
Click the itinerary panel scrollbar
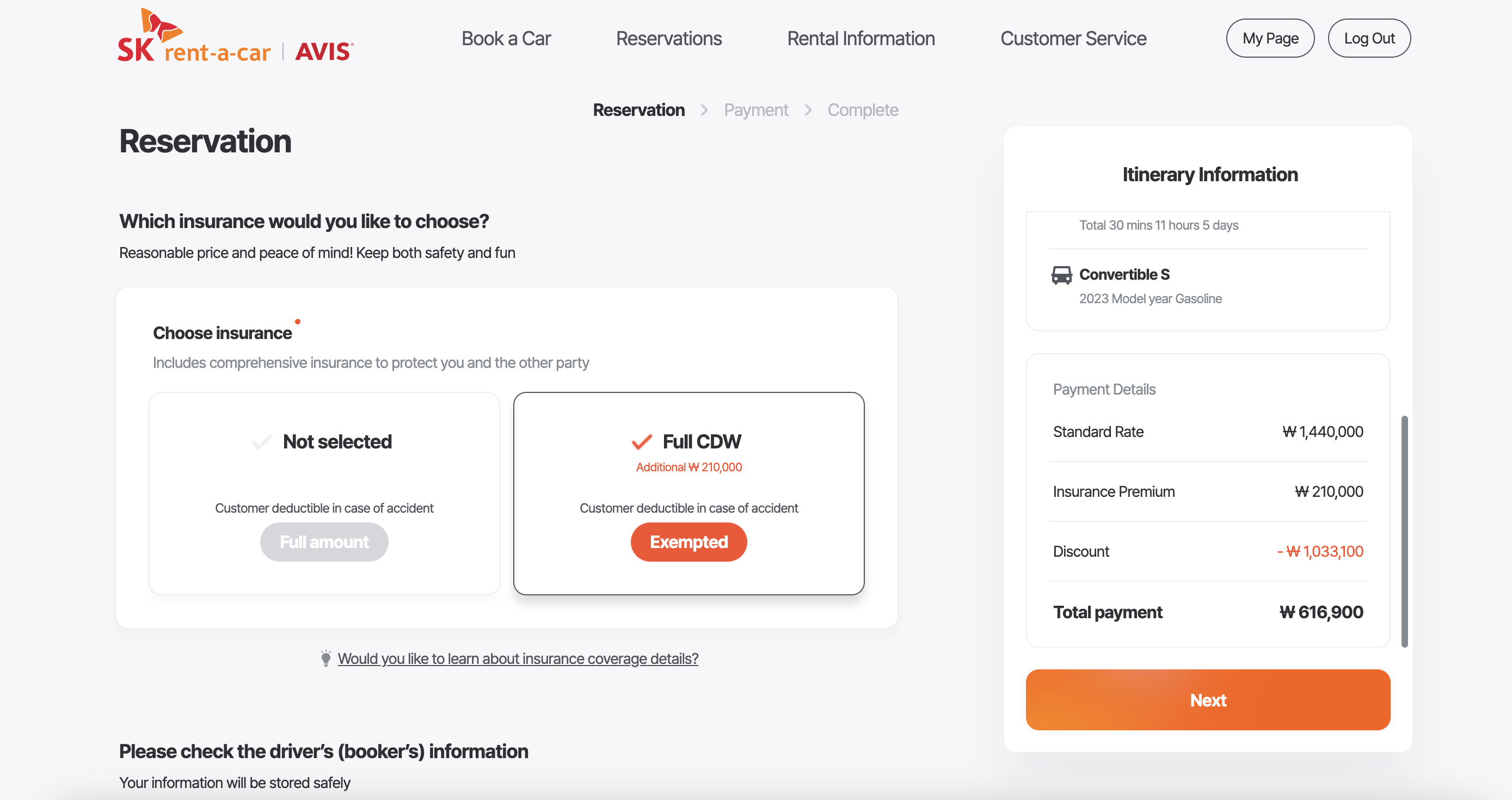pyautogui.click(x=1404, y=531)
